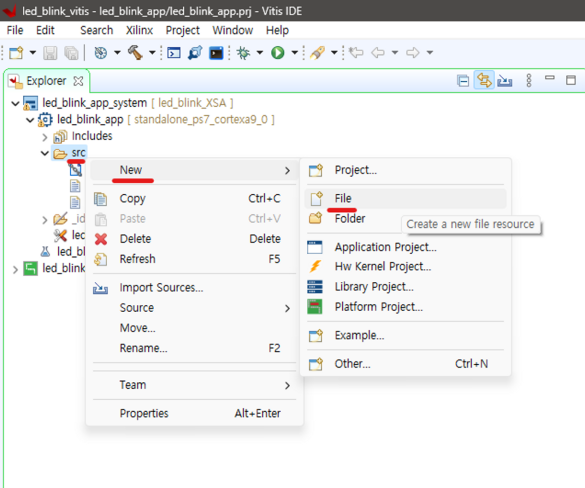Screen dimensions: 585x488
Task: Click the last edit location arrow icon
Action: (x=356, y=53)
